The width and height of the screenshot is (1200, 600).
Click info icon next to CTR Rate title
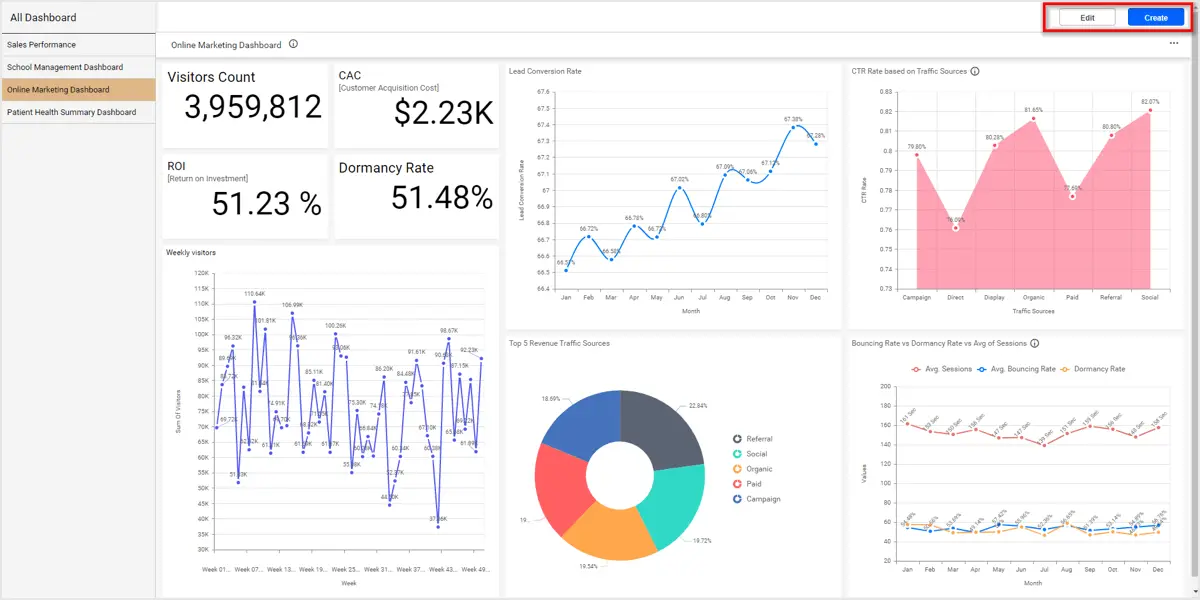pyautogui.click(x=975, y=71)
